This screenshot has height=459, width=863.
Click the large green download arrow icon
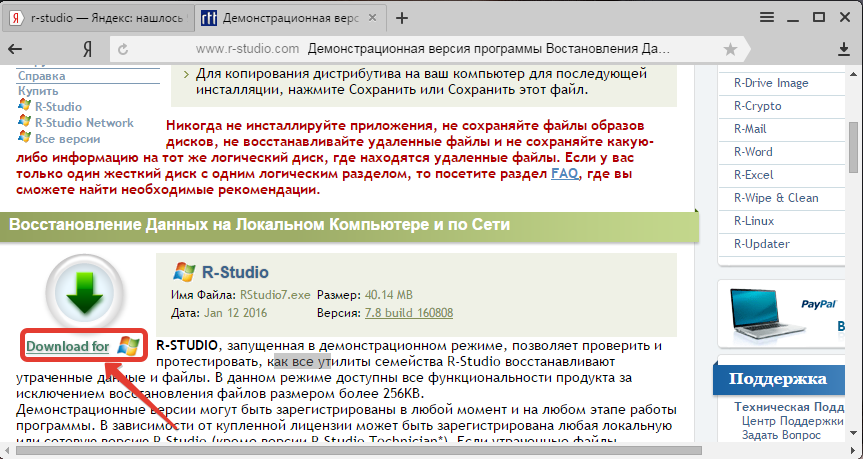tap(85, 293)
